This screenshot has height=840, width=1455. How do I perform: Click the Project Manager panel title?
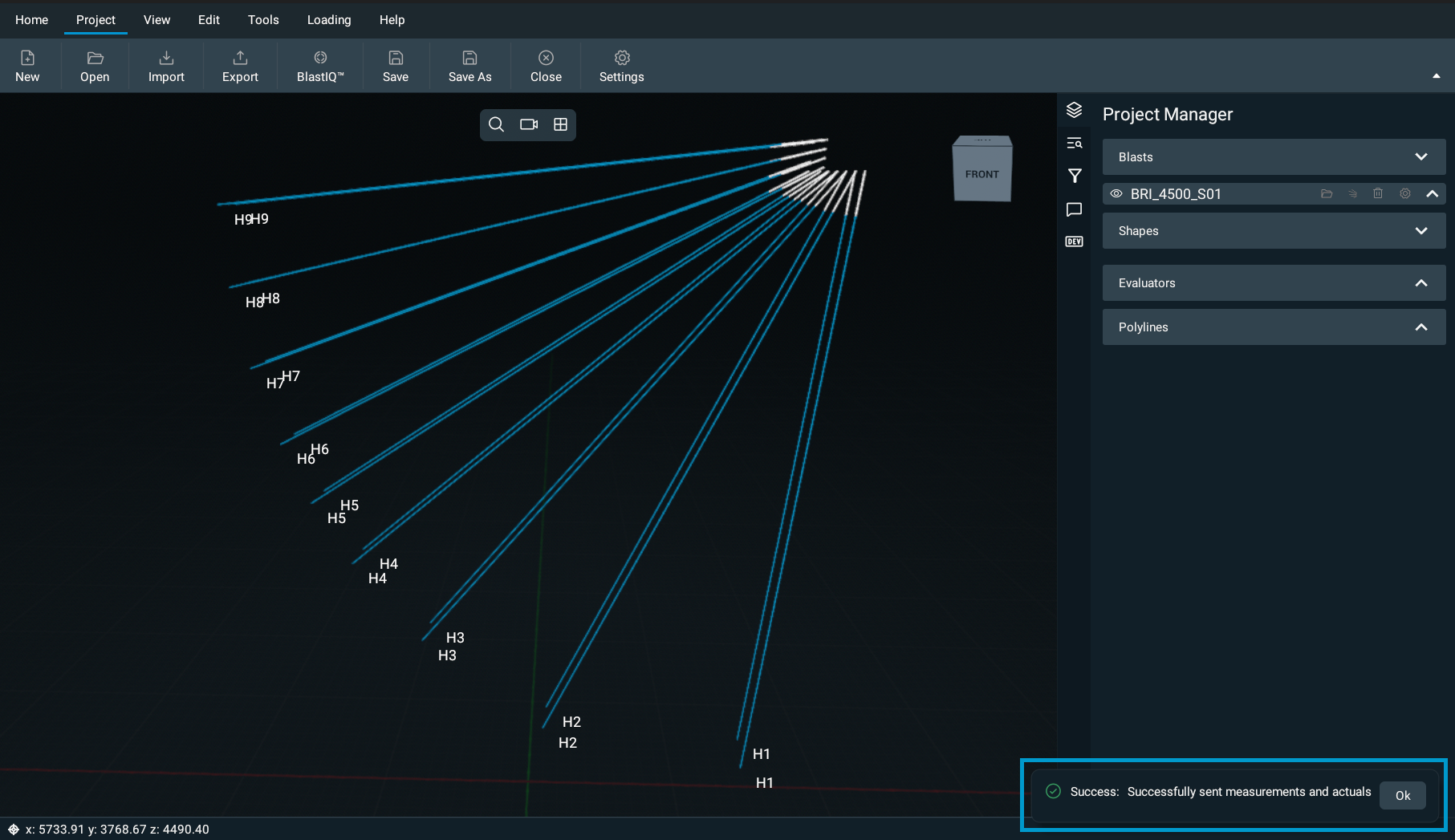[x=1167, y=114]
